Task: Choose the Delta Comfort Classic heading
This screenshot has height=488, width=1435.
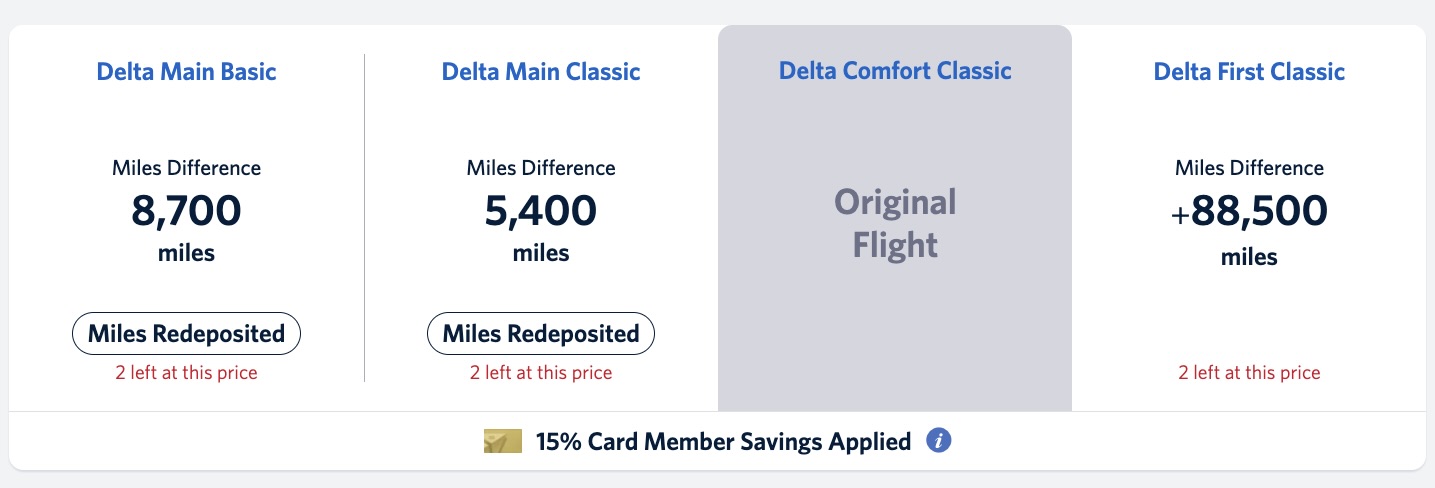Action: point(895,71)
